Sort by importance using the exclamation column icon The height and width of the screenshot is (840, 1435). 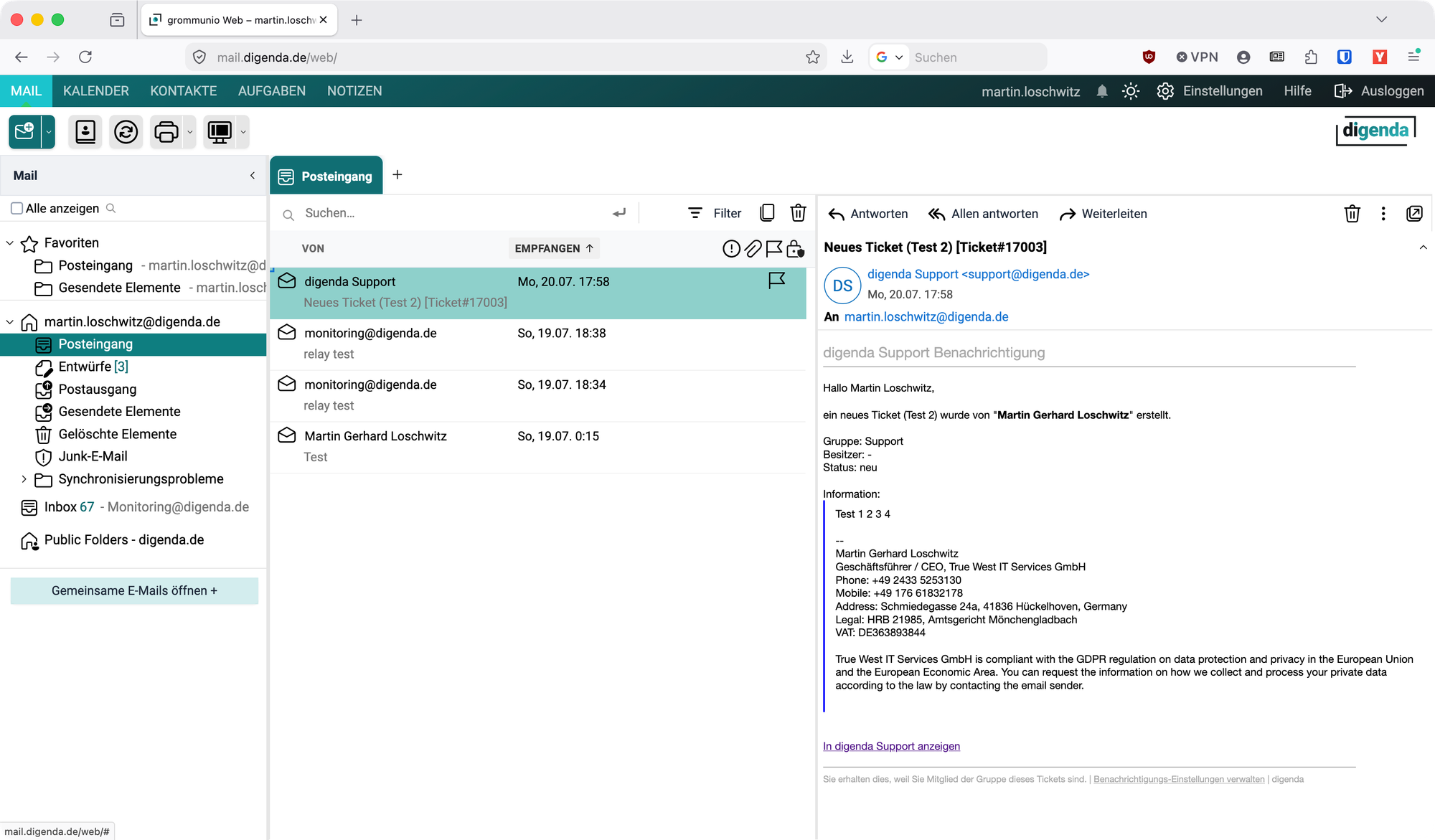tap(731, 249)
